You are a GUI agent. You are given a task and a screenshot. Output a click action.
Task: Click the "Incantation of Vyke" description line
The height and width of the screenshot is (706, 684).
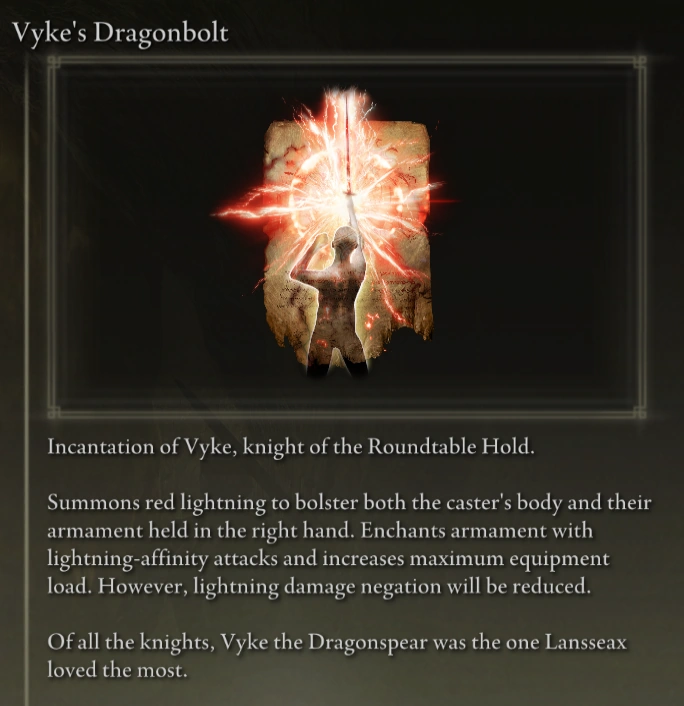(291, 448)
